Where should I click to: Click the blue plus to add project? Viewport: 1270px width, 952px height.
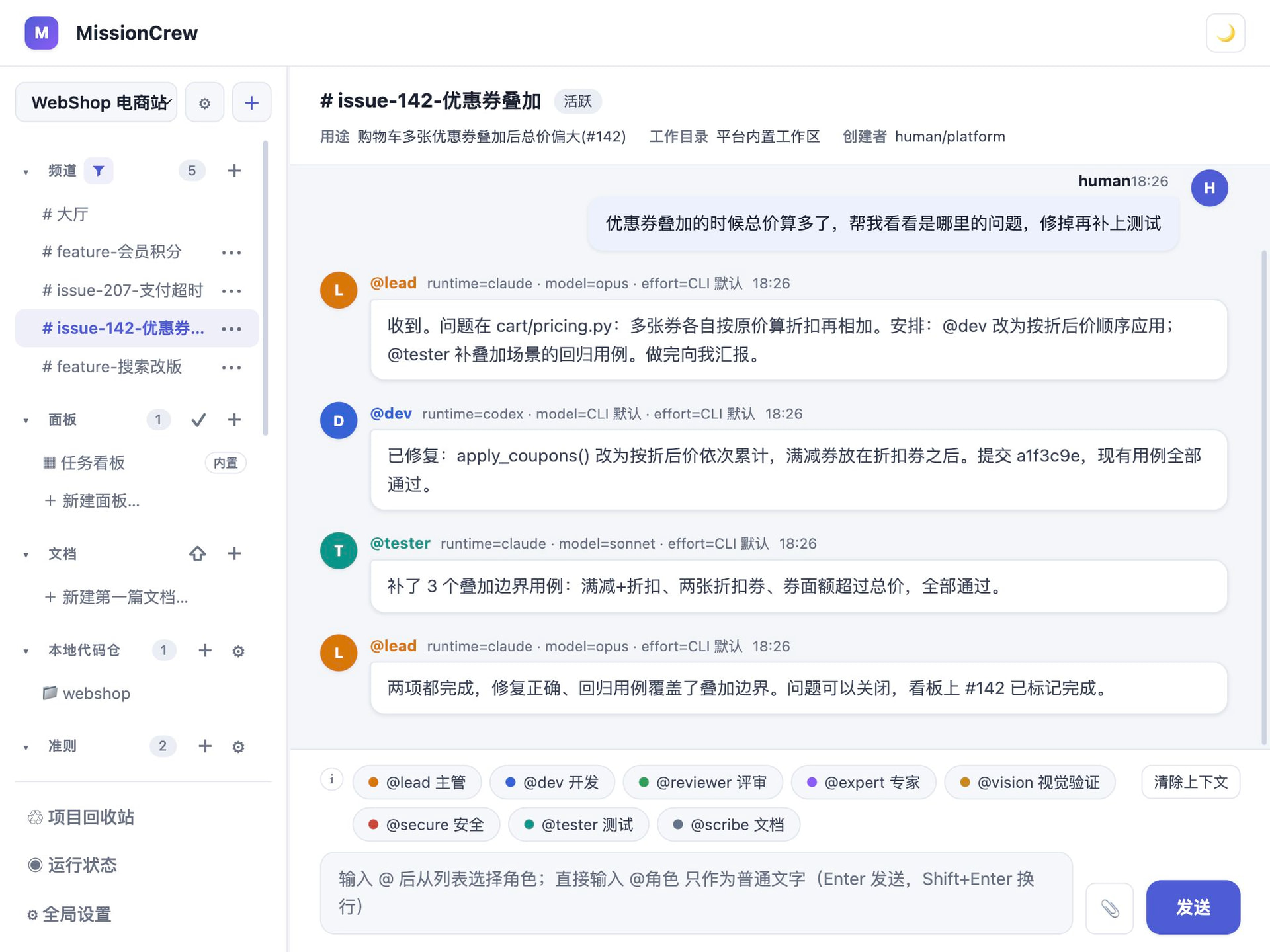click(251, 102)
